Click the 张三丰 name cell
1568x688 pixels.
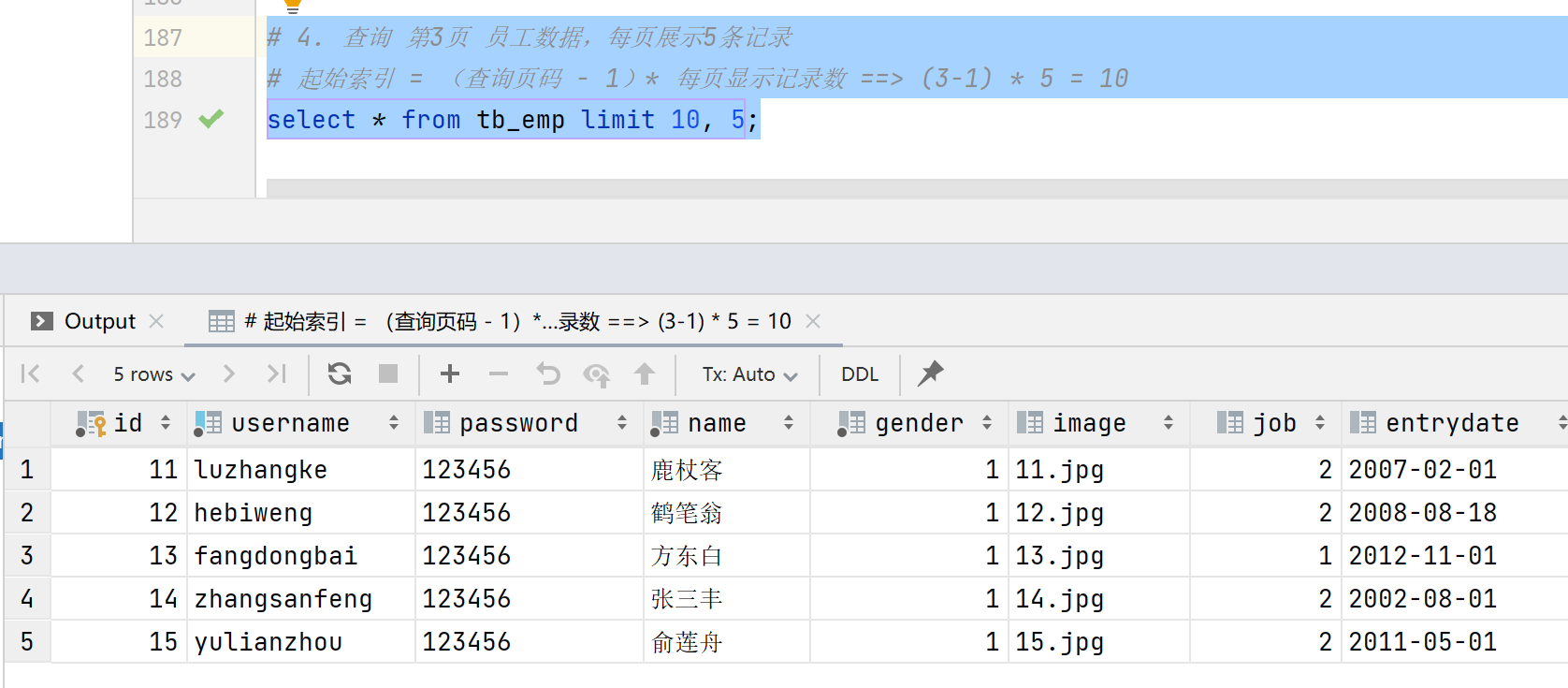tap(727, 598)
